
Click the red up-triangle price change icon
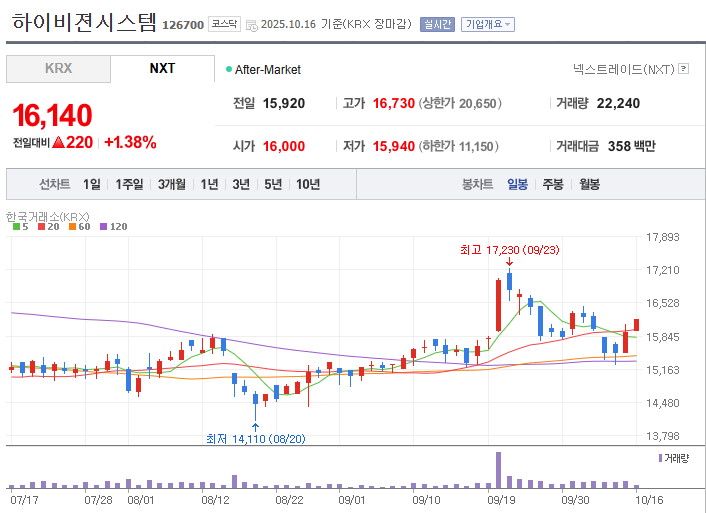click(58, 142)
